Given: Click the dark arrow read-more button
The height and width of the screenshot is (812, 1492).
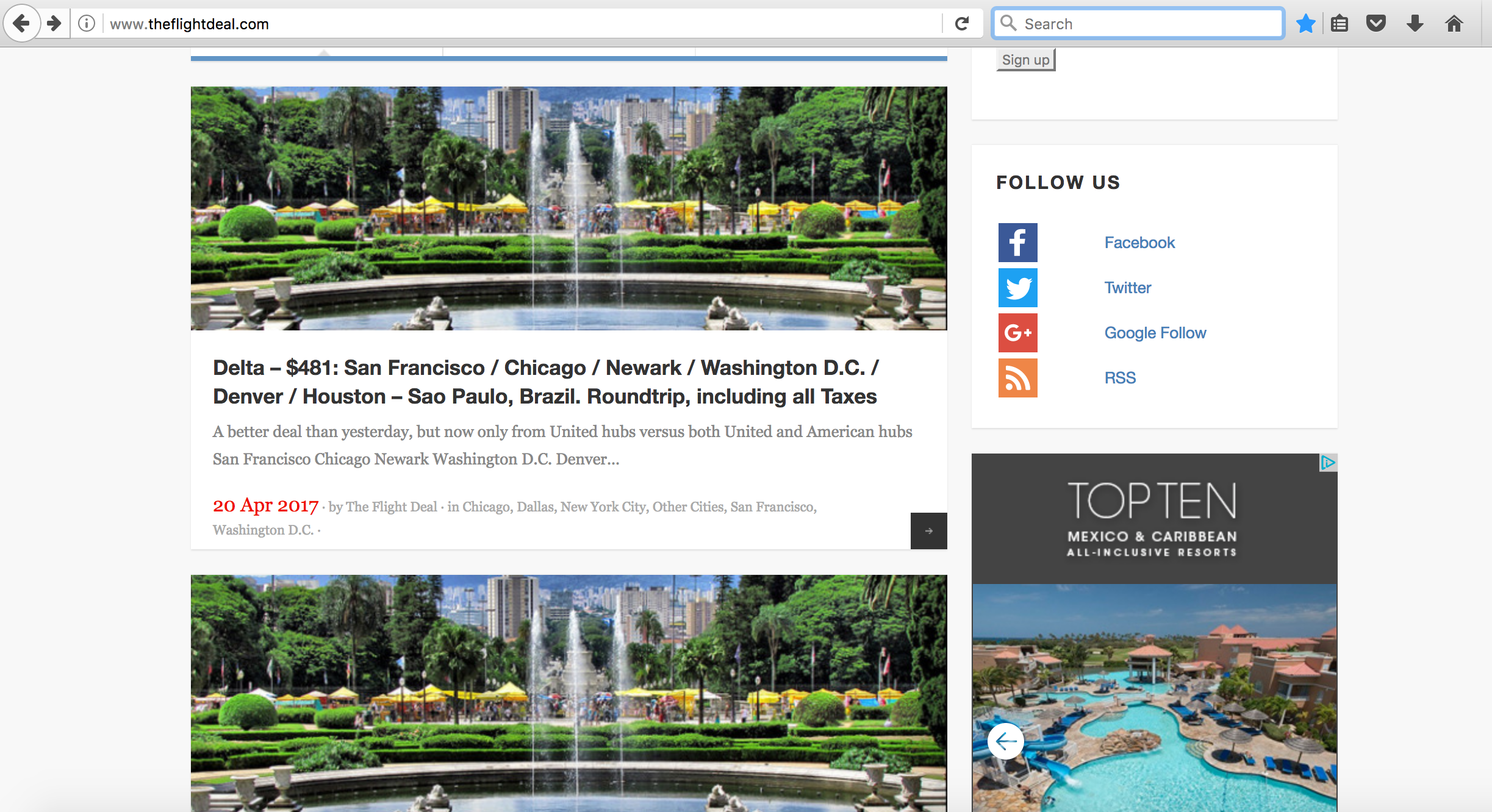Looking at the screenshot, I should point(928,531).
